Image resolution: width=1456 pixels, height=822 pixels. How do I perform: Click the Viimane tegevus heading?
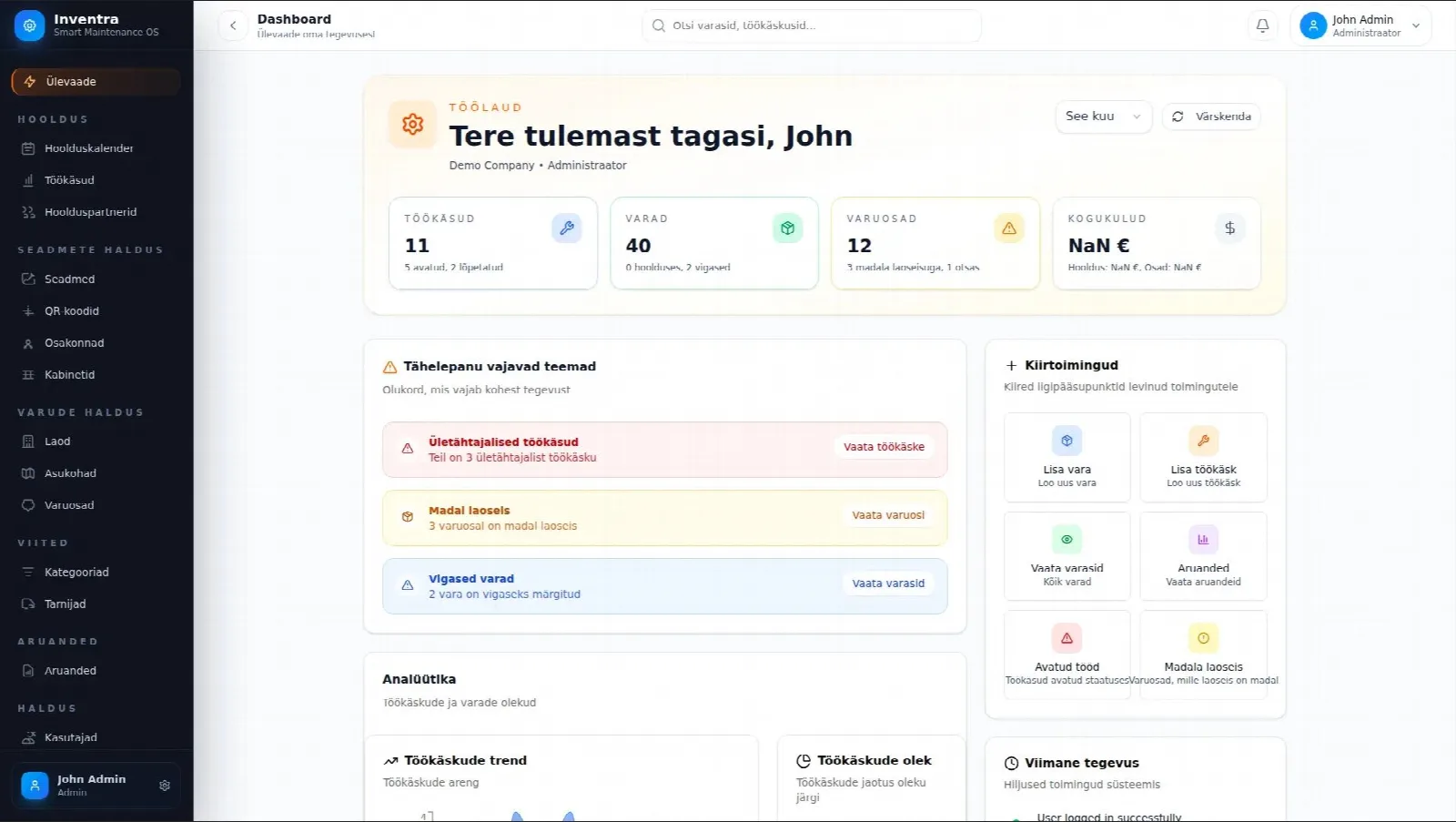1082,764
